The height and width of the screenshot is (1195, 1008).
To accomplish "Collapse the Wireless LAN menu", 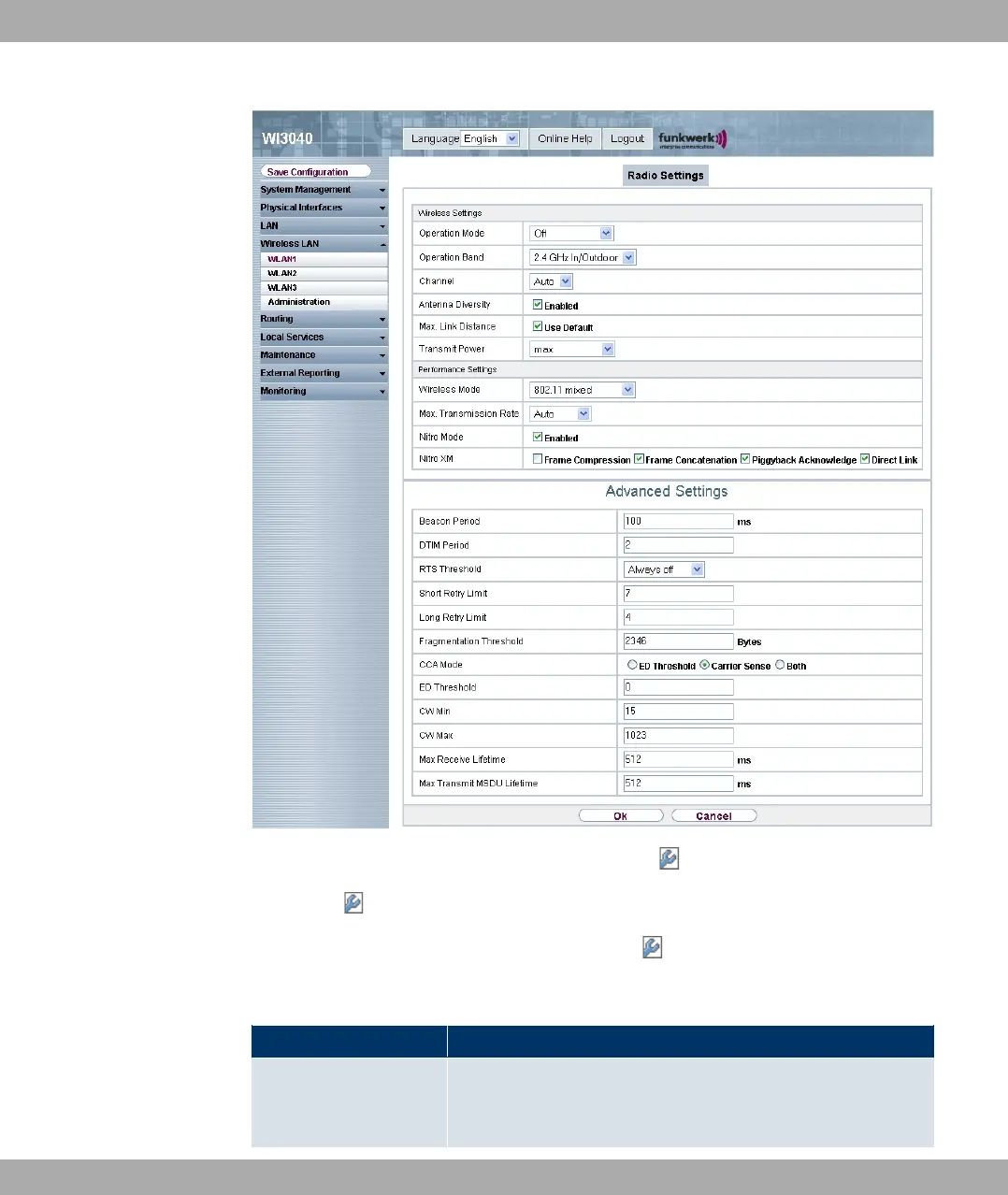I will pos(323,244).
